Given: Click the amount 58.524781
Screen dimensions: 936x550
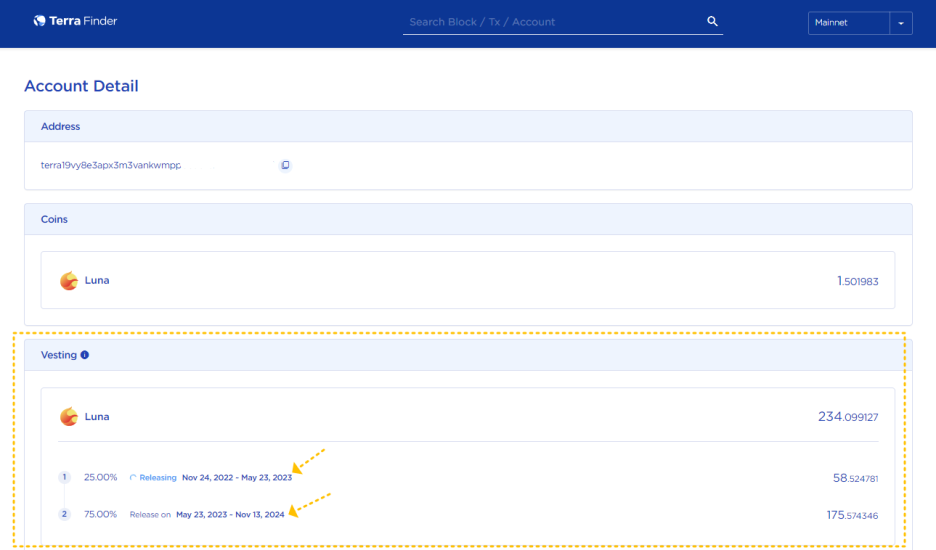Looking at the screenshot, I should tap(855, 478).
